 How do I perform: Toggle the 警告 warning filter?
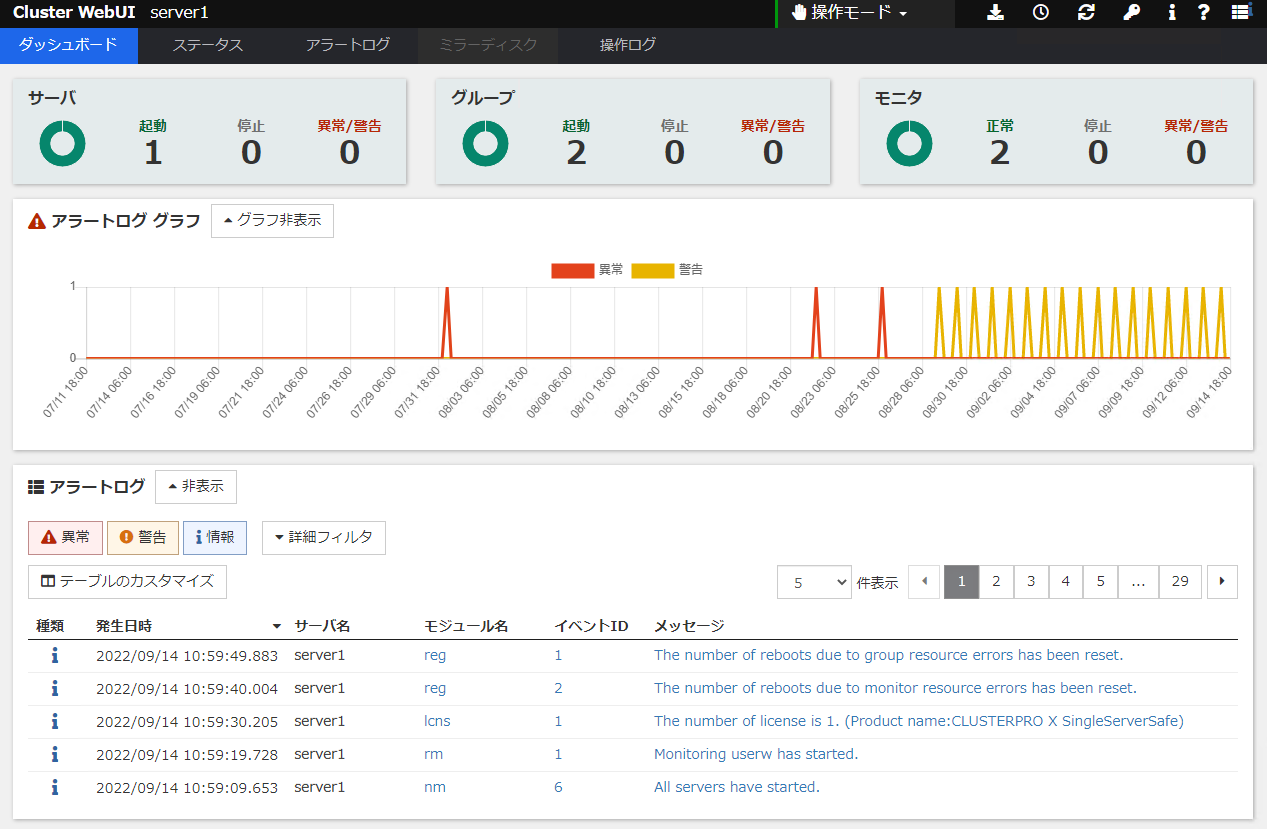click(x=142, y=537)
